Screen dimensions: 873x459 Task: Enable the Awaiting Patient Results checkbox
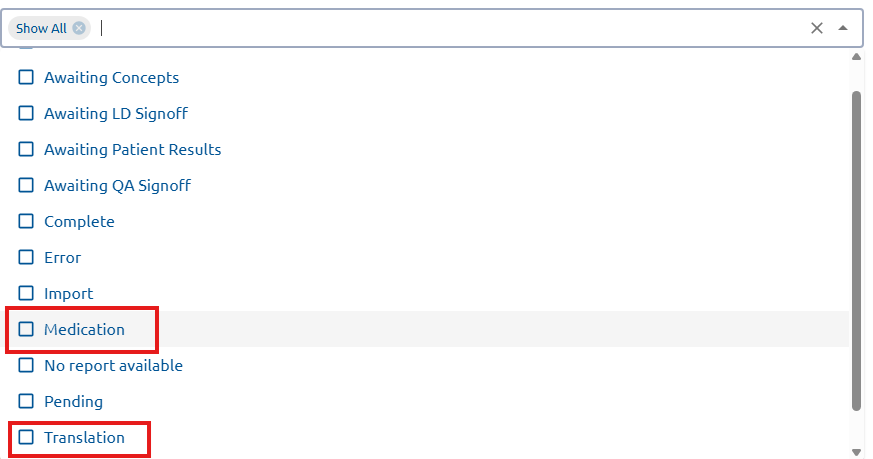click(26, 149)
